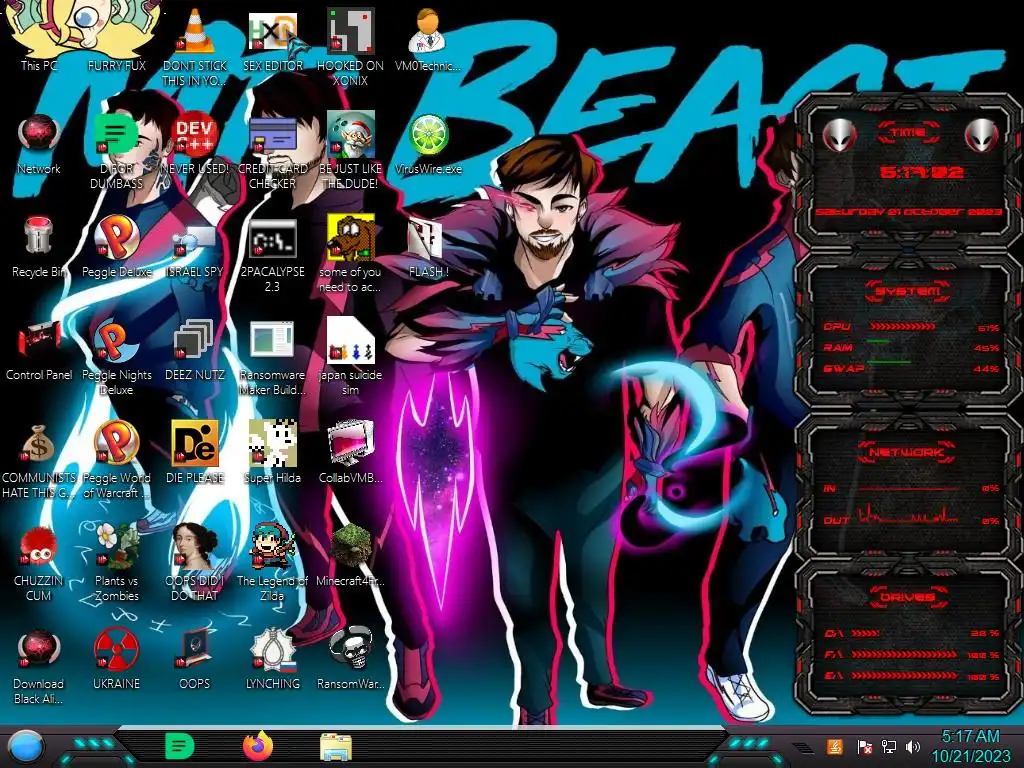Open Action Center flag tray icon
The image size is (1024, 768).
[863, 746]
